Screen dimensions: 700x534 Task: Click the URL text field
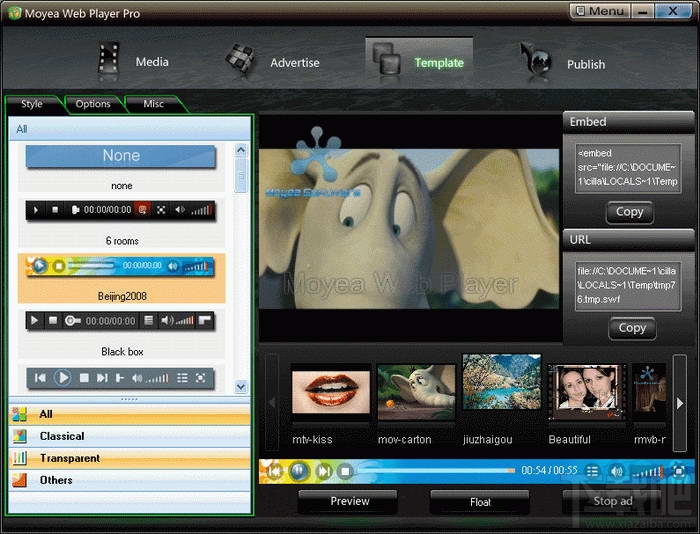[628, 286]
